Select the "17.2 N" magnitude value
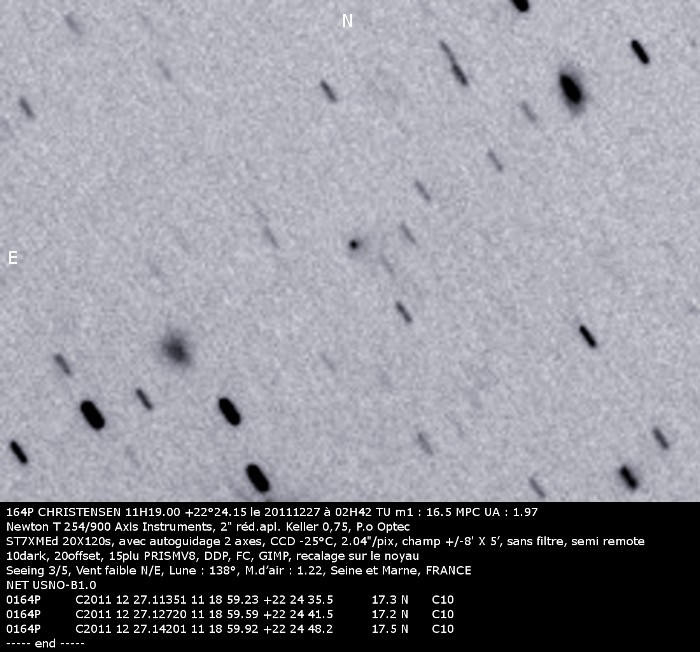The width and height of the screenshot is (700, 652). [x=390, y=614]
